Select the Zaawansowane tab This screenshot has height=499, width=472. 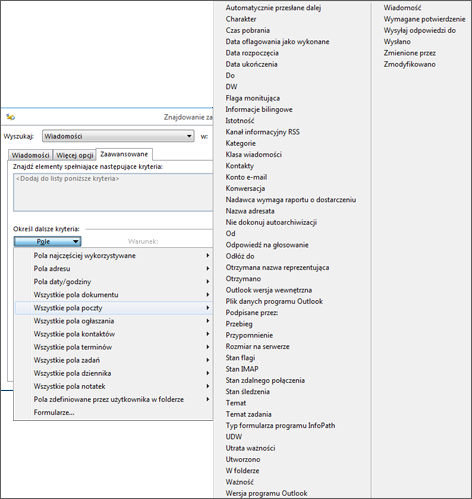click(124, 154)
